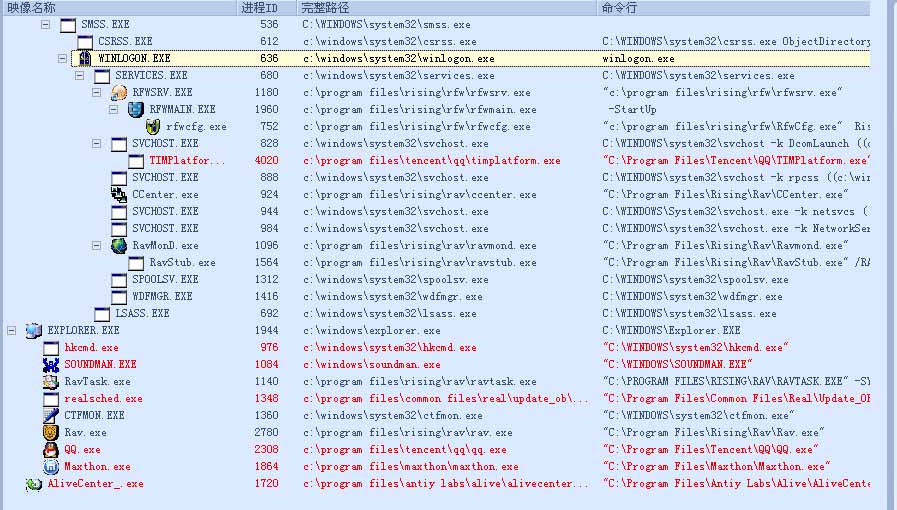Click the CTFMON.EXE pen icon
The width and height of the screenshot is (897, 510).
pos(51,416)
